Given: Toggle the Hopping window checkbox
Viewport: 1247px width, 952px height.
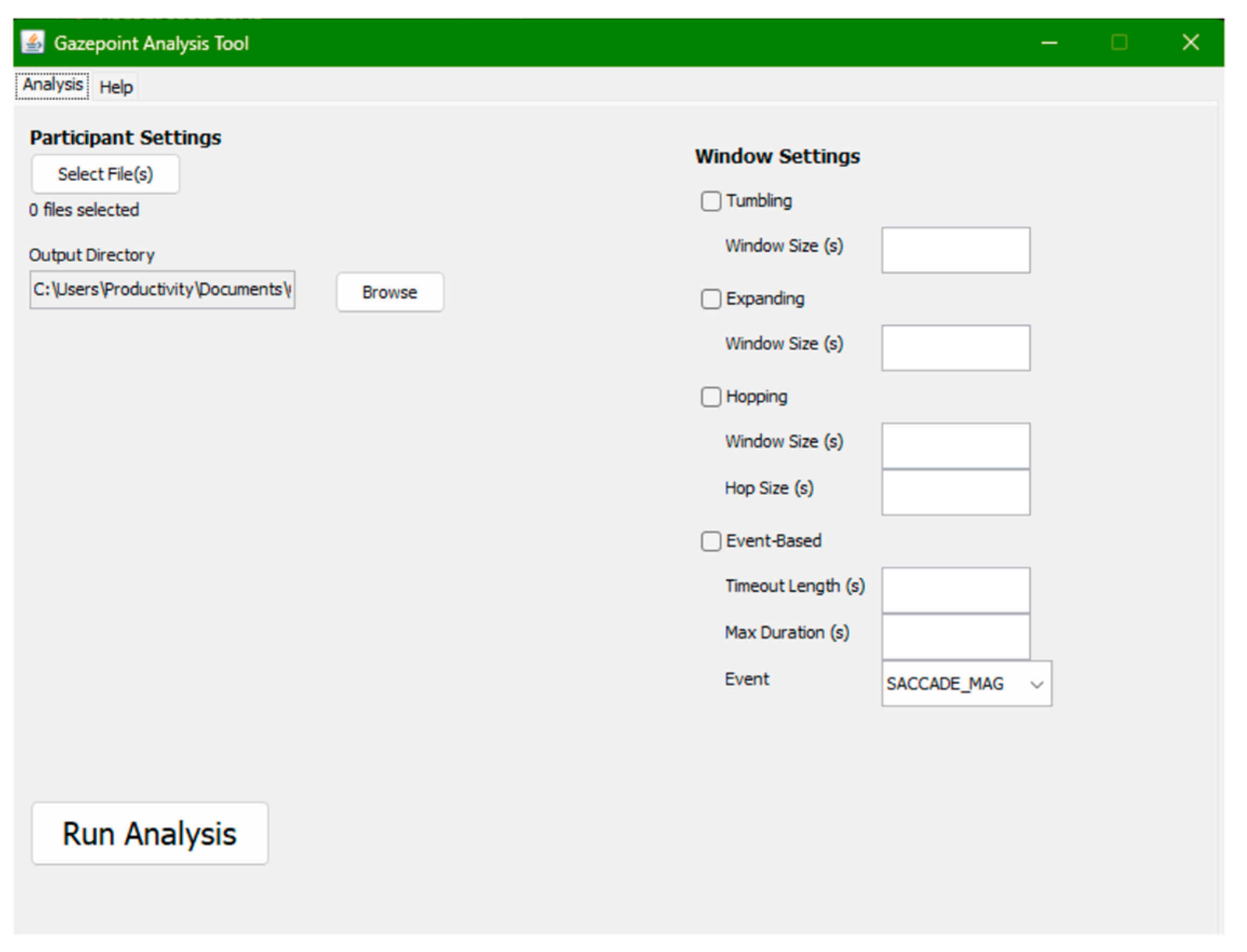Looking at the screenshot, I should click(711, 397).
